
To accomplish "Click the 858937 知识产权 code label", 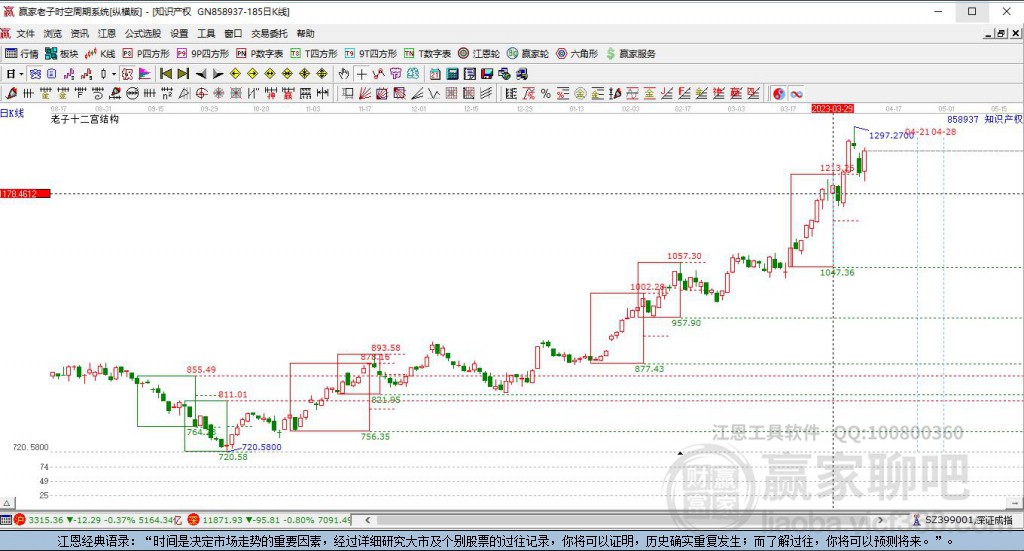I will [x=985, y=119].
